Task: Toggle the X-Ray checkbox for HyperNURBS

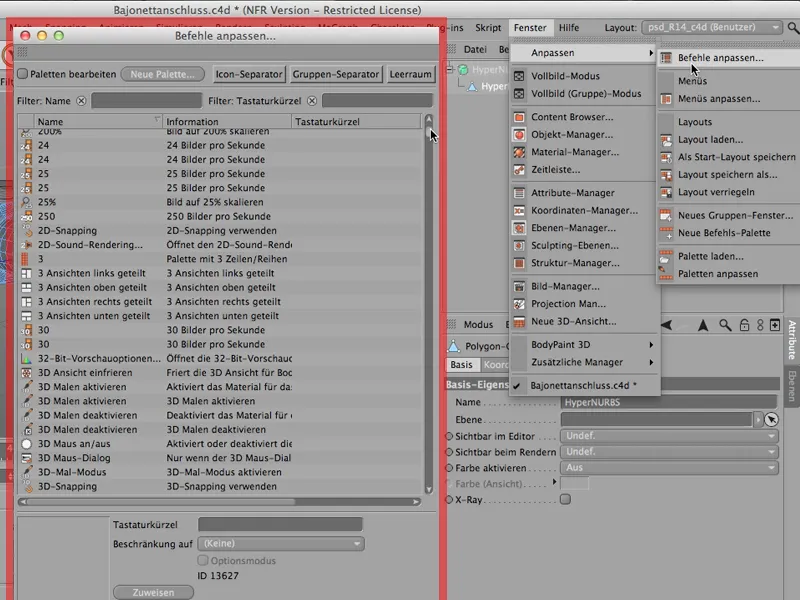Action: pos(565,498)
